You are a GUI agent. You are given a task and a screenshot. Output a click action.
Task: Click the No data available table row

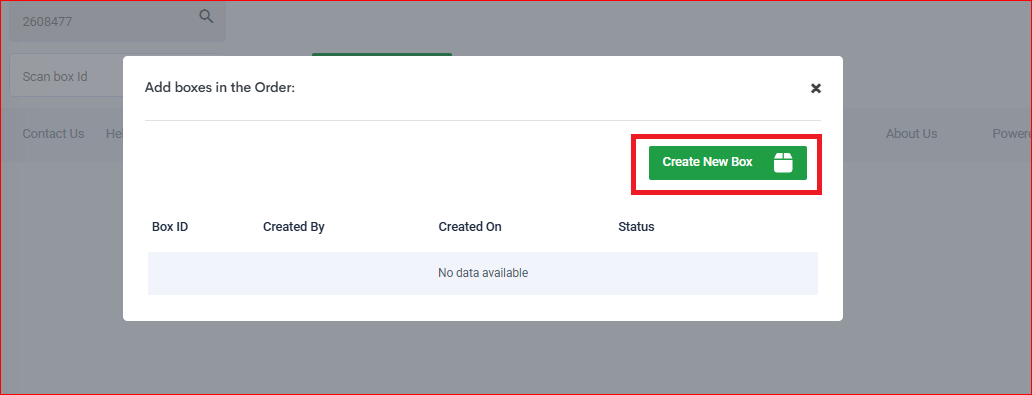[483, 273]
